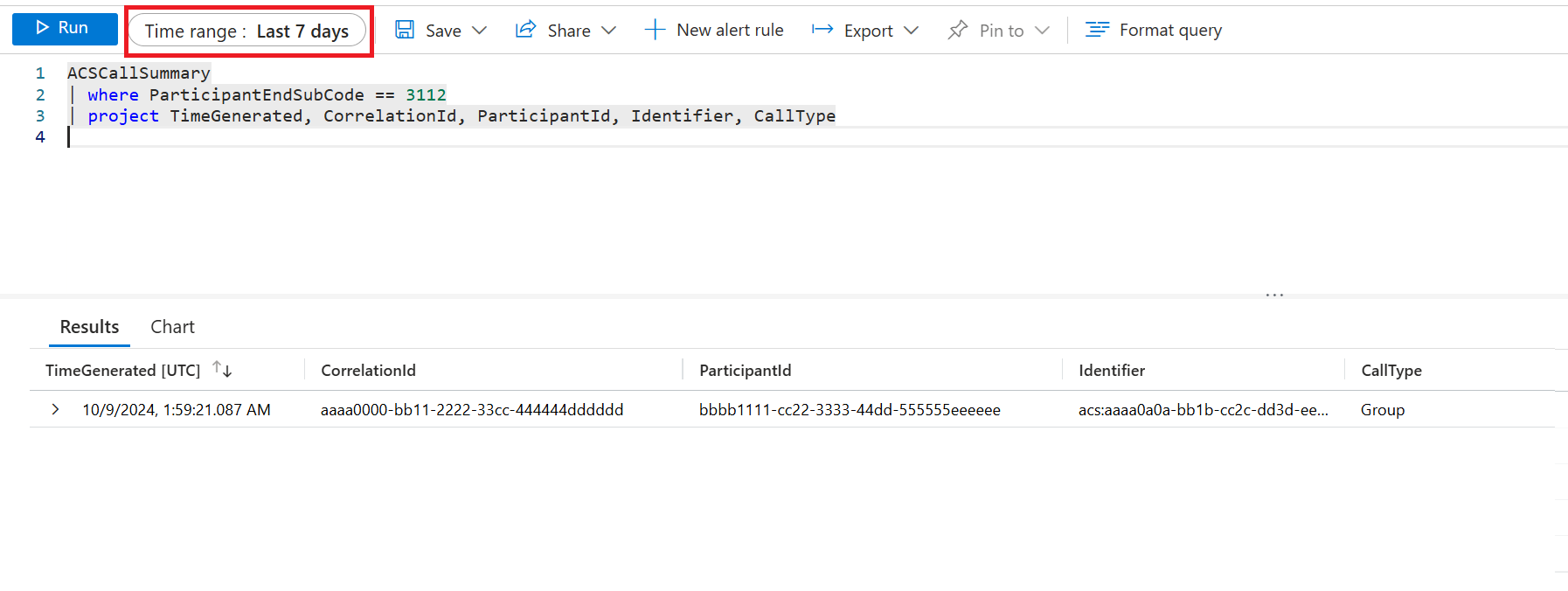Click the Format query lines icon
1568x591 pixels.
tap(1097, 31)
